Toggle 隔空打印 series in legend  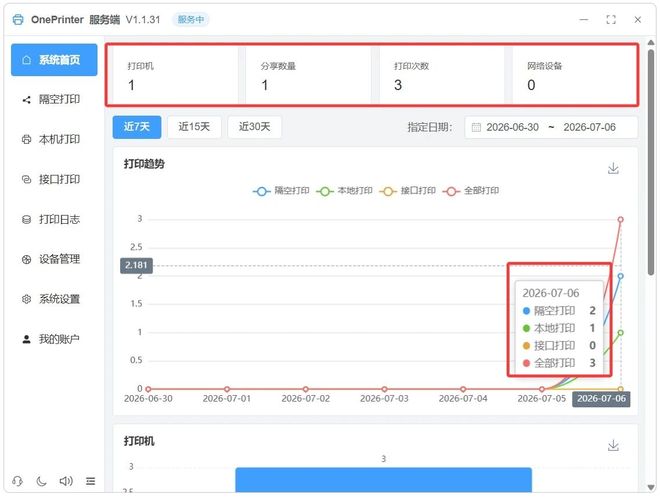(x=281, y=191)
